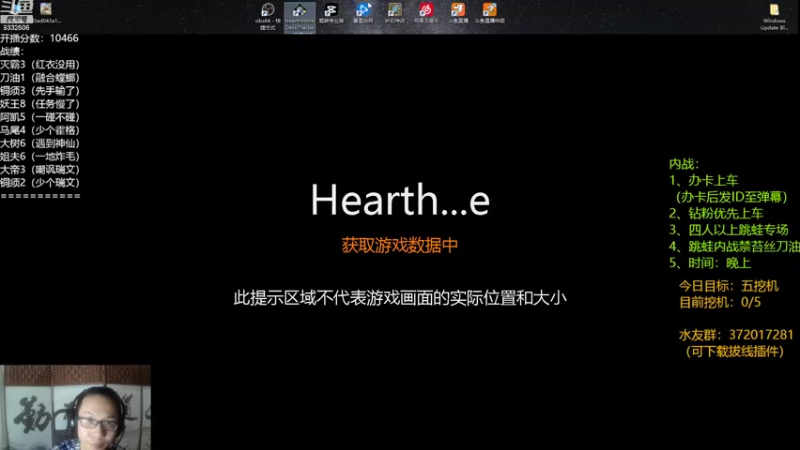800x450 pixels.
Task: Click the 目前挖机: 0/5 progress text
Action: pyautogui.click(x=720, y=303)
